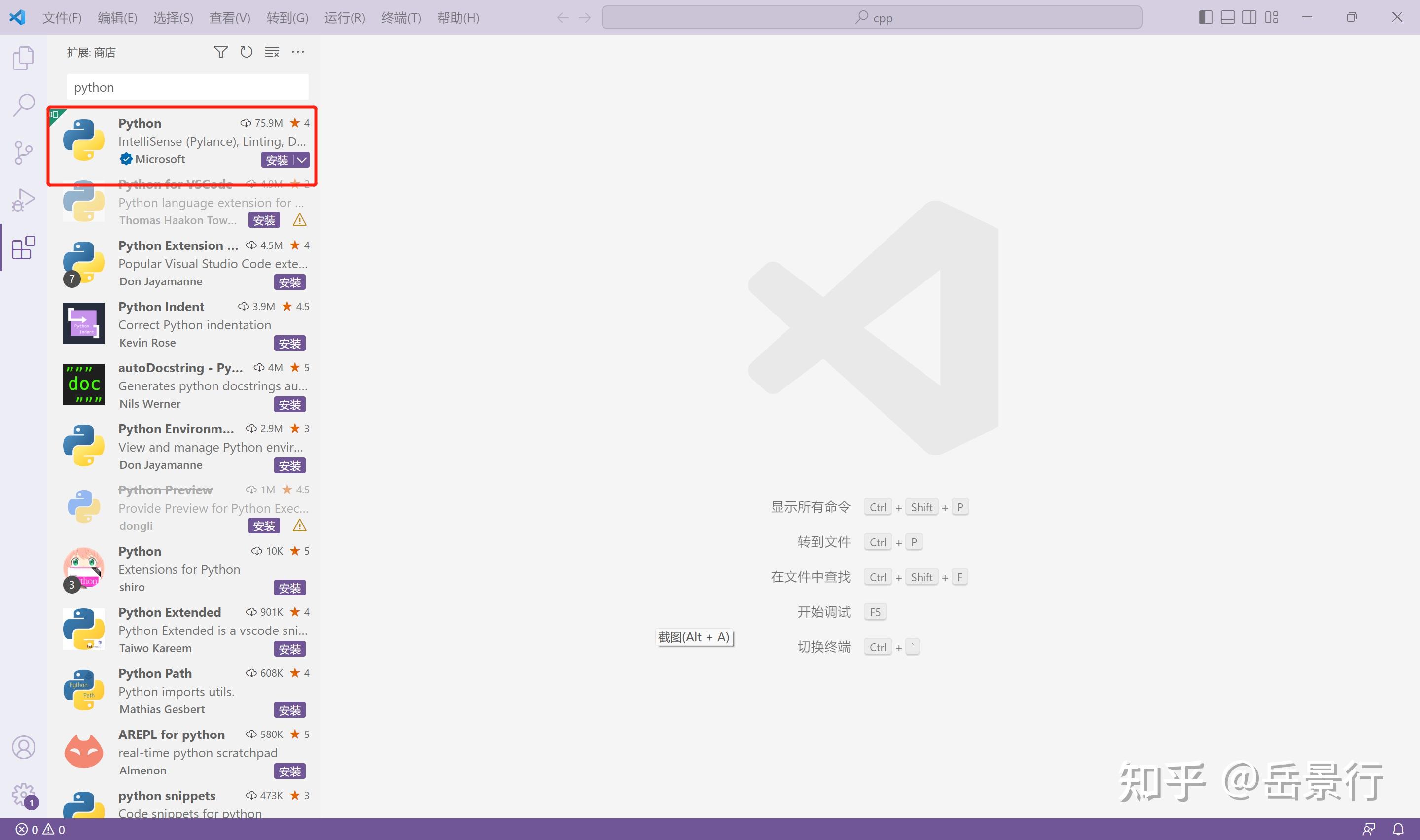
Task: Open the 终端(T) menu
Action: click(x=401, y=18)
